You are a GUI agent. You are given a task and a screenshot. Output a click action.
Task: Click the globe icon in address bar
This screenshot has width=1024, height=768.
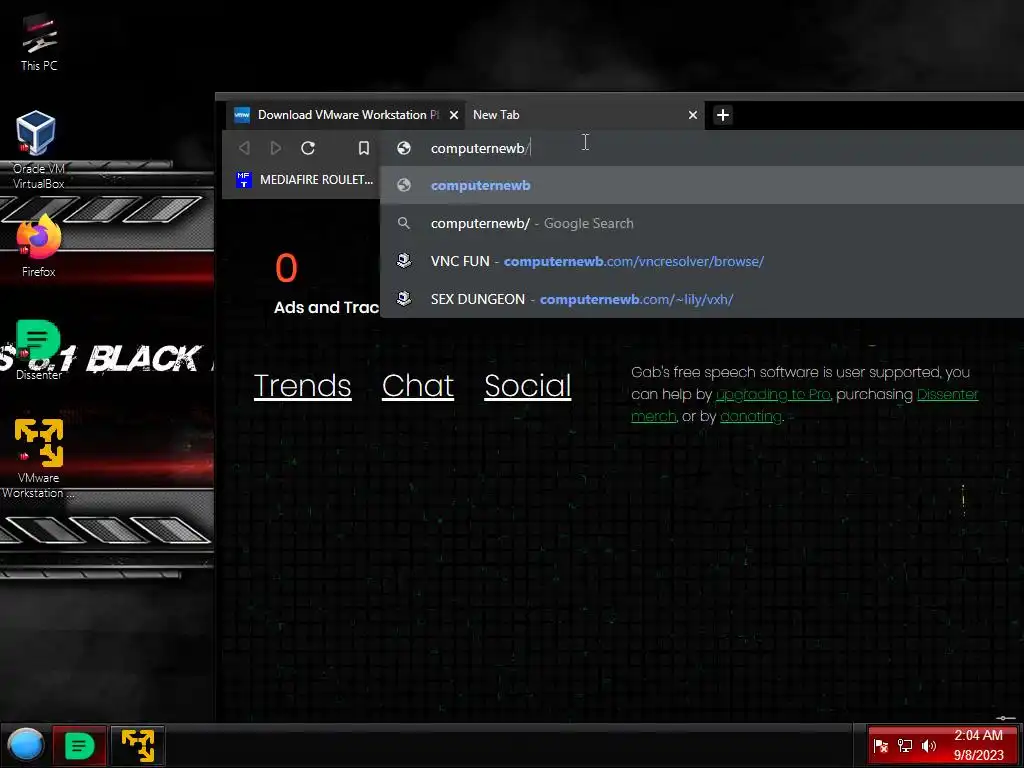coord(404,148)
